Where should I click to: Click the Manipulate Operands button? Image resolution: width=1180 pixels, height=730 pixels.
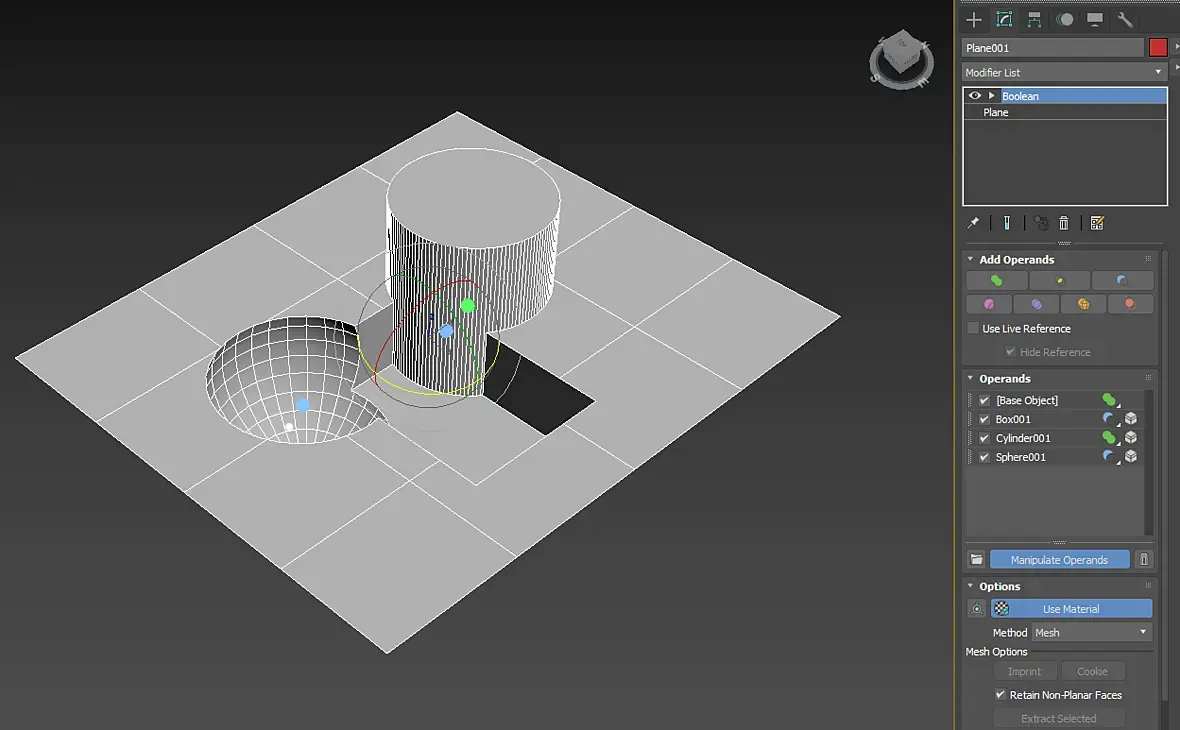[x=1059, y=559]
